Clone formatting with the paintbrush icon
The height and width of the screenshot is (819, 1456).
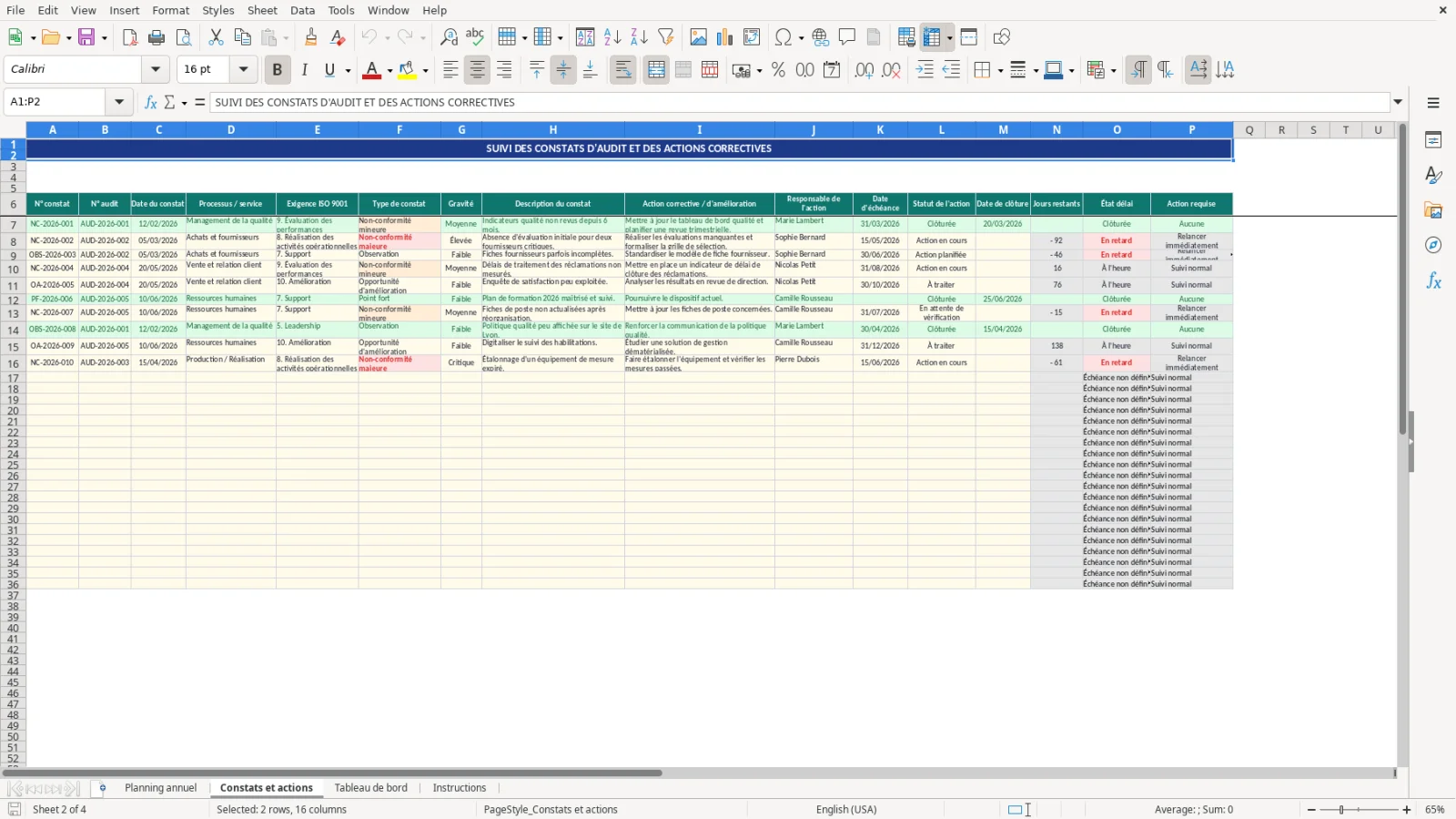[310, 37]
